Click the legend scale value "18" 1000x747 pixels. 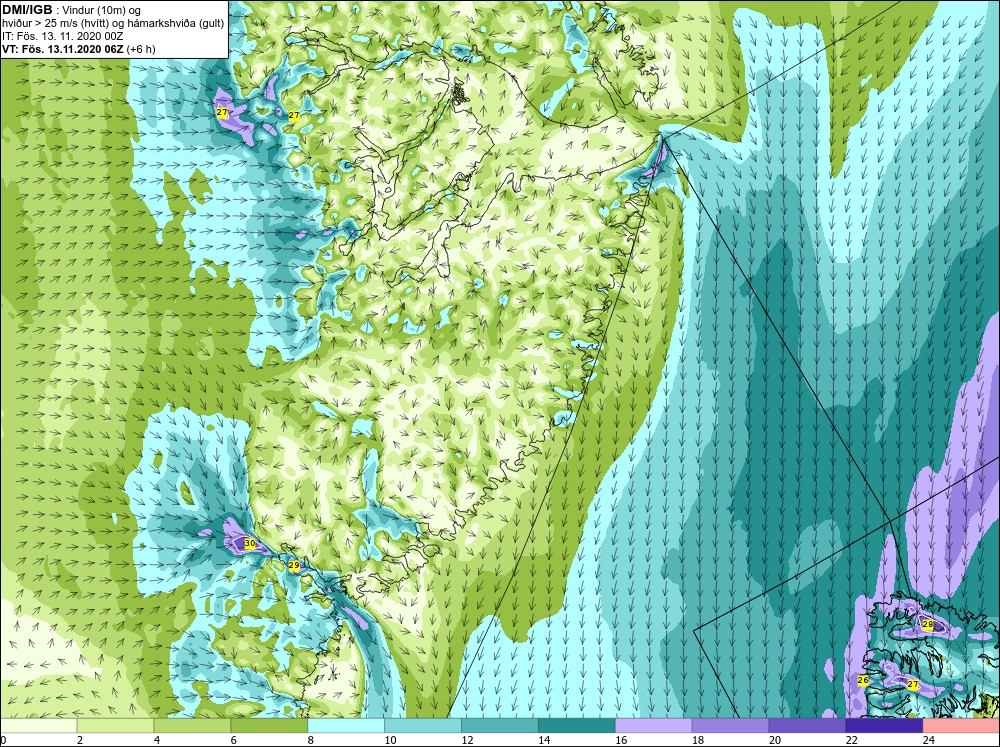tap(698, 740)
